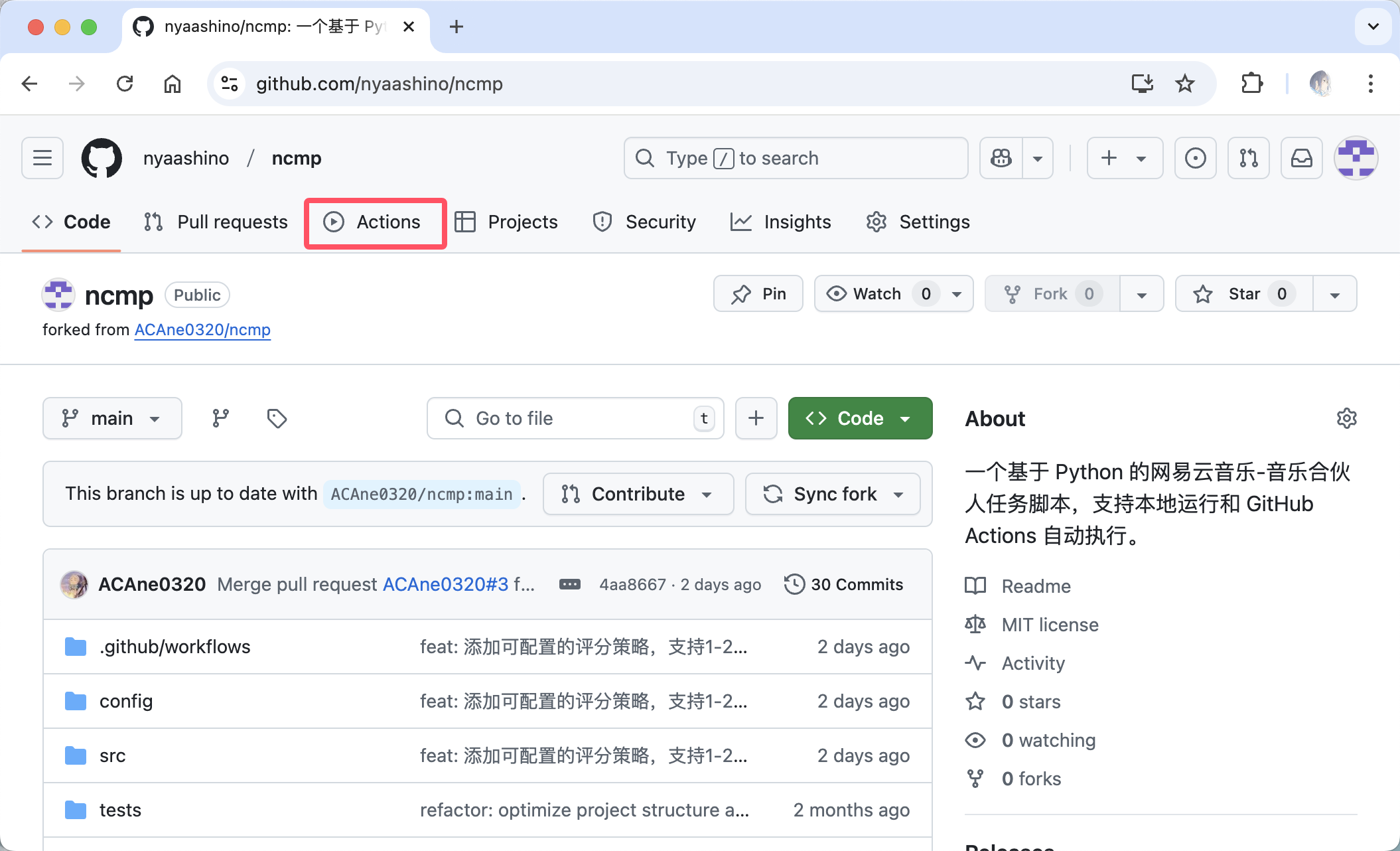Open the Fork options dropdown arrow
1400x851 pixels.
tap(1142, 293)
